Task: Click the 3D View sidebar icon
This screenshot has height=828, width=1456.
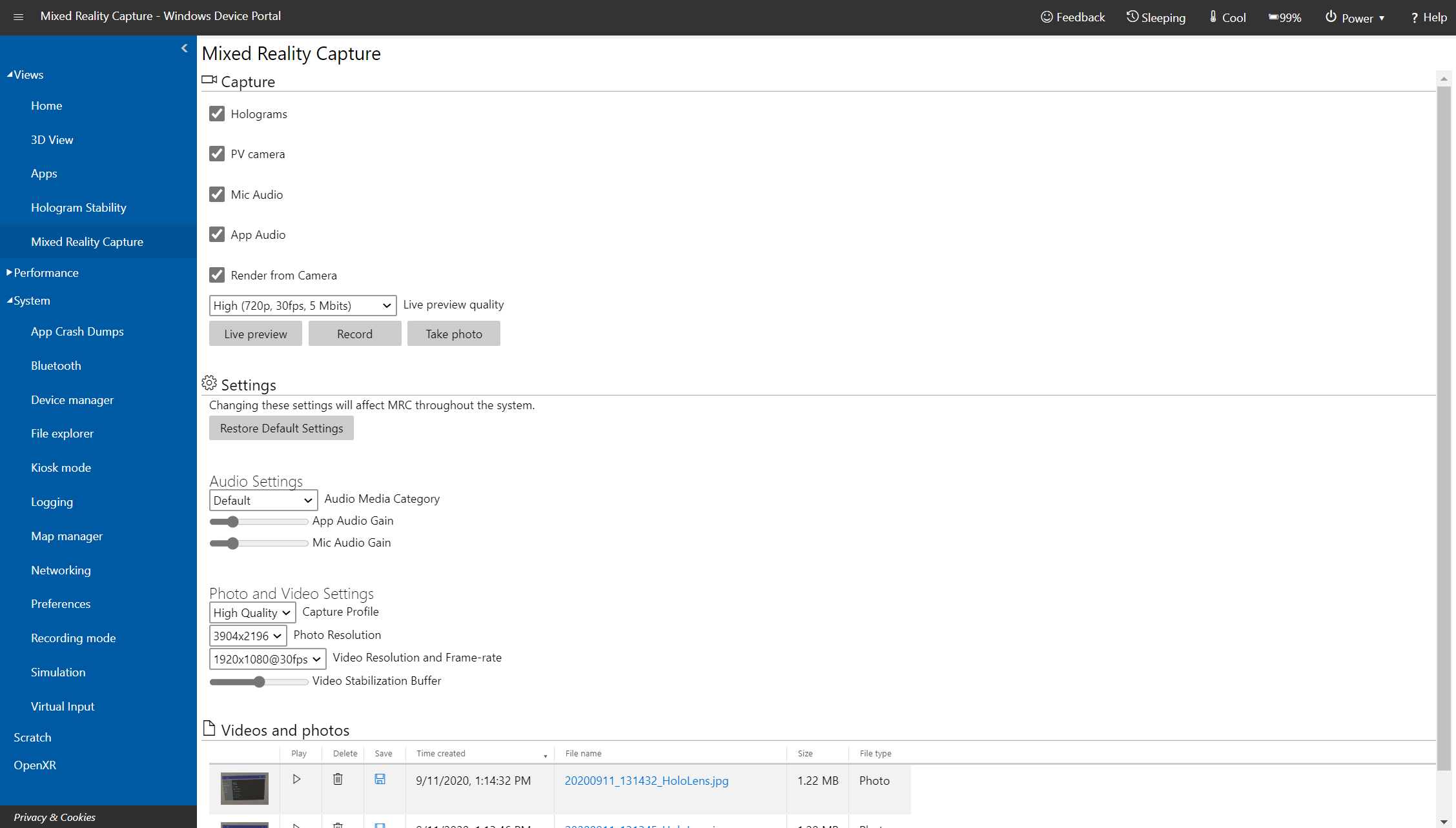Action: 52,139
